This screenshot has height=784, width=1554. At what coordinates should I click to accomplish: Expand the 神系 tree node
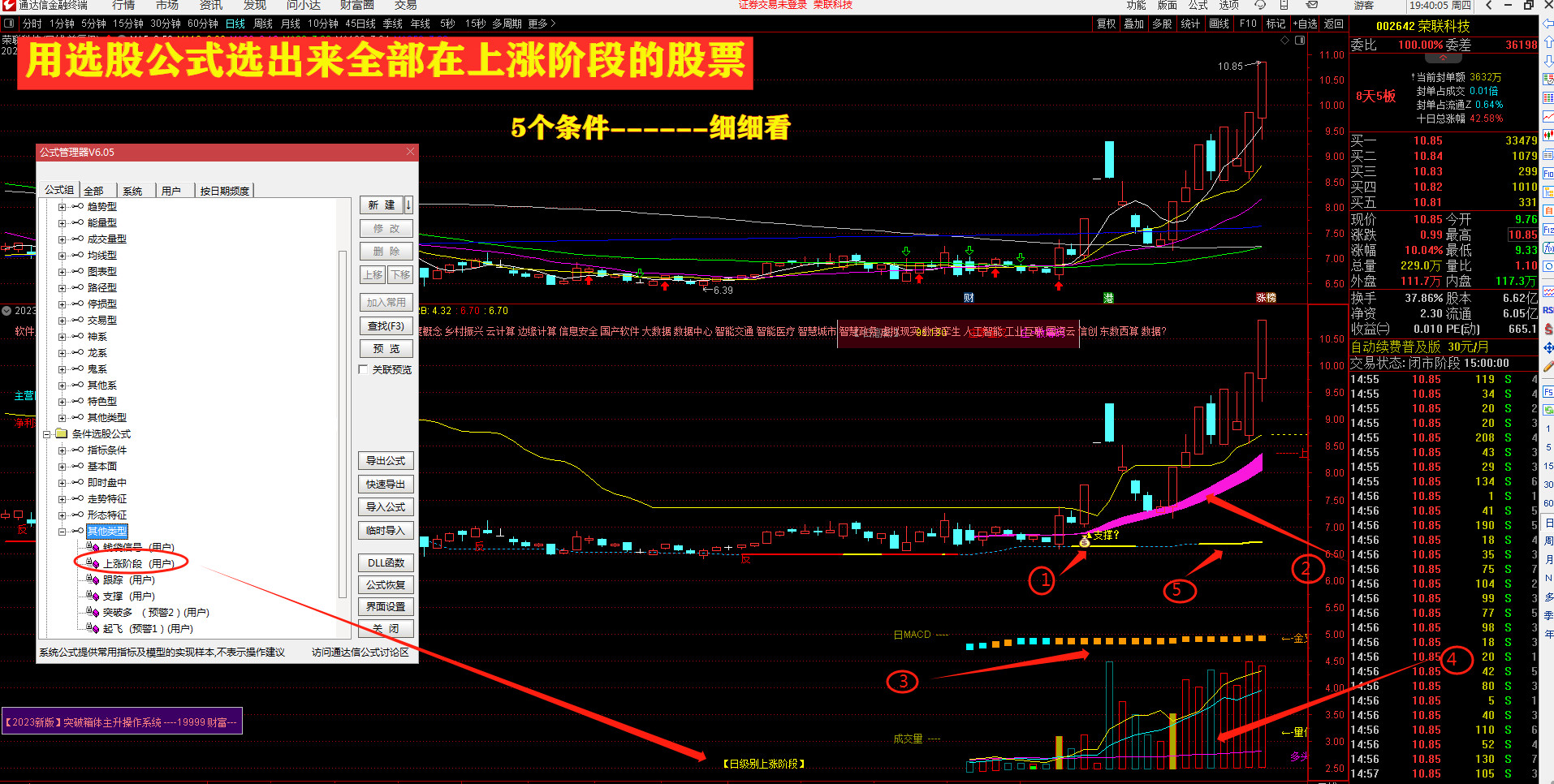(x=62, y=337)
